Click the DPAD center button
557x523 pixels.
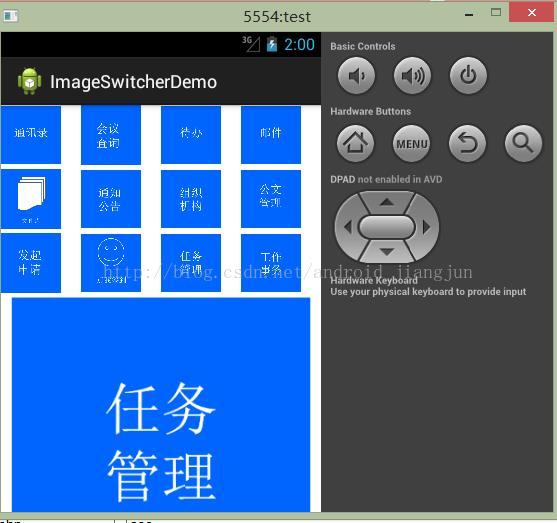387,227
